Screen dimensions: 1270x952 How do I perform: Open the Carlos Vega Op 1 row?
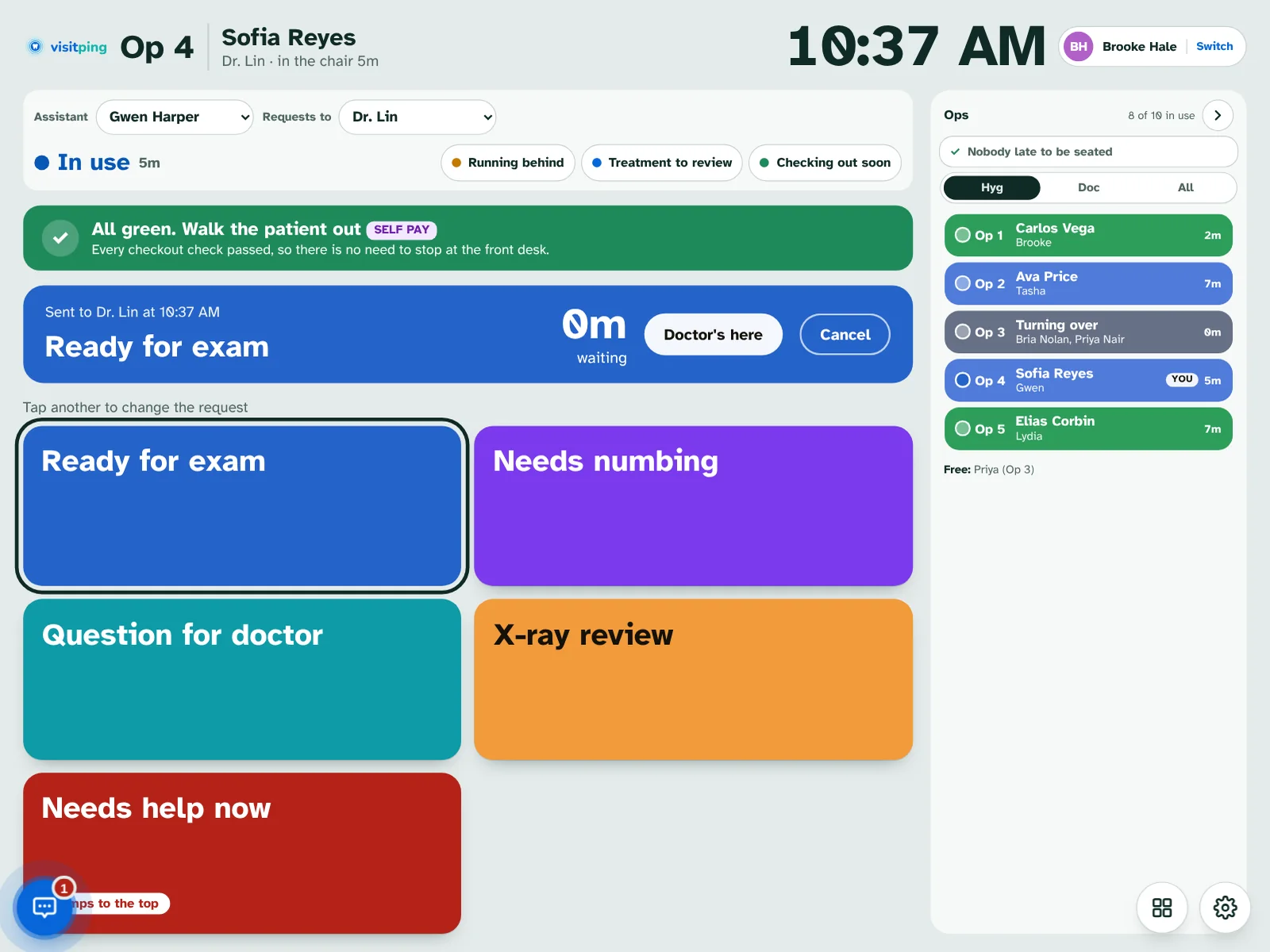(1088, 235)
